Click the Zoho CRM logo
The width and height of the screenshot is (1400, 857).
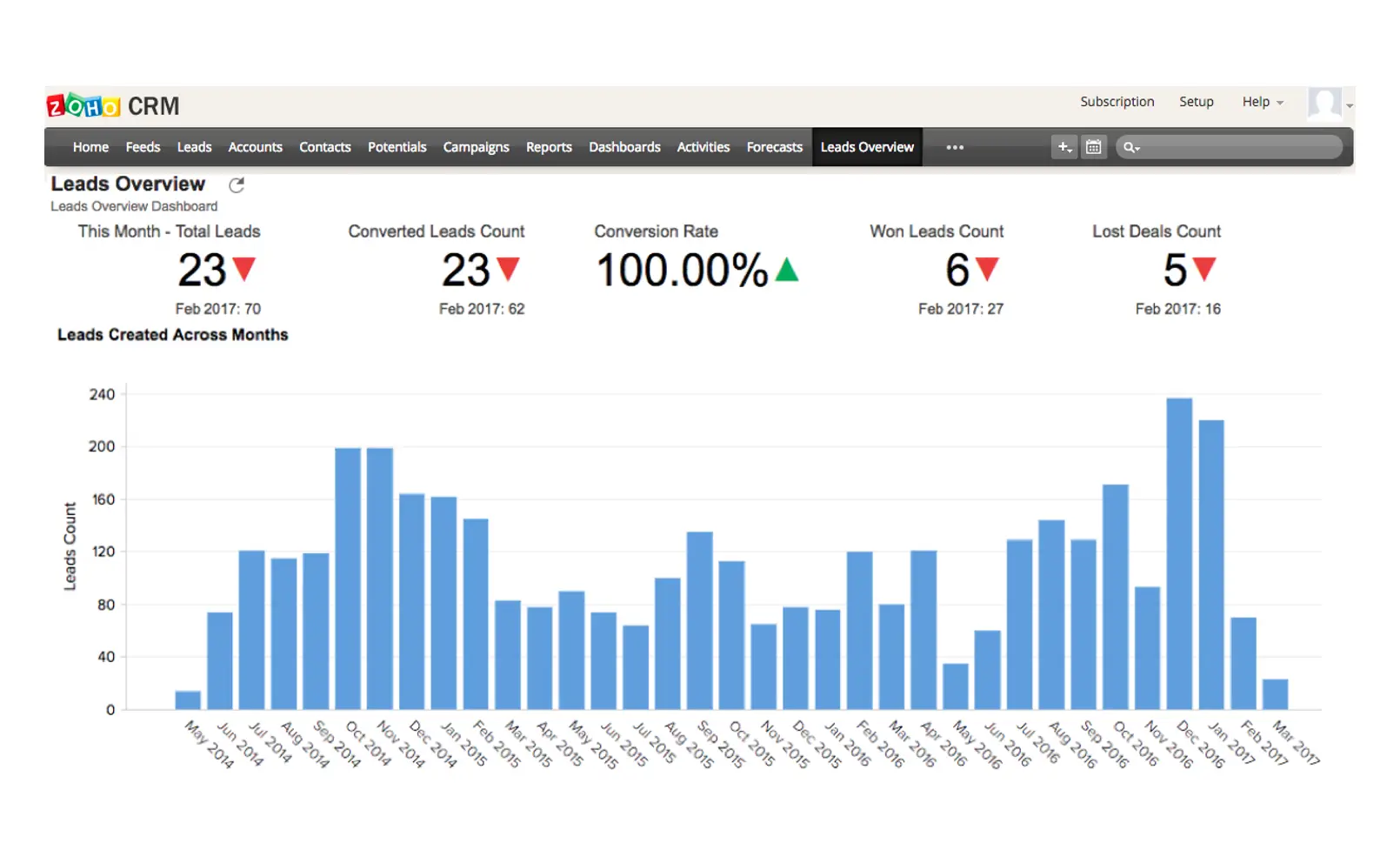[x=113, y=106]
